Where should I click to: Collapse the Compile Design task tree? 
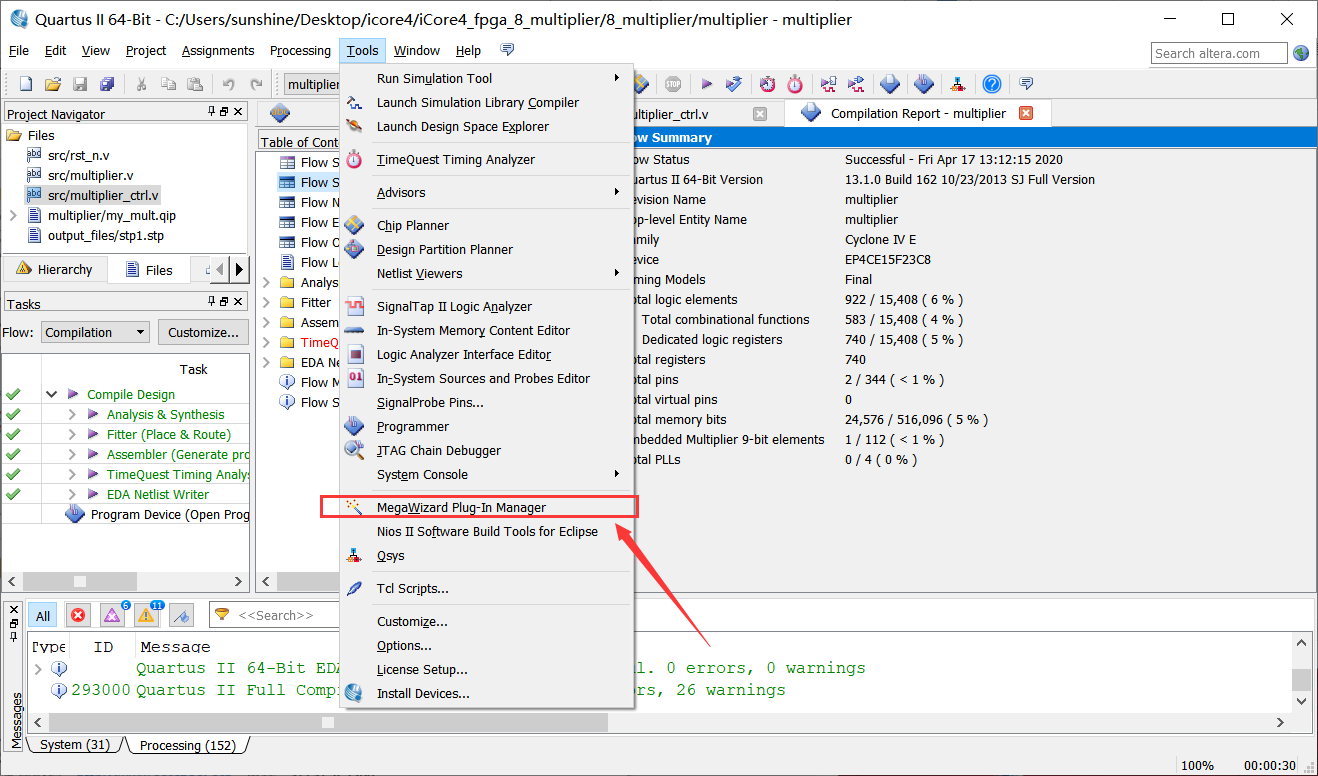click(x=51, y=394)
